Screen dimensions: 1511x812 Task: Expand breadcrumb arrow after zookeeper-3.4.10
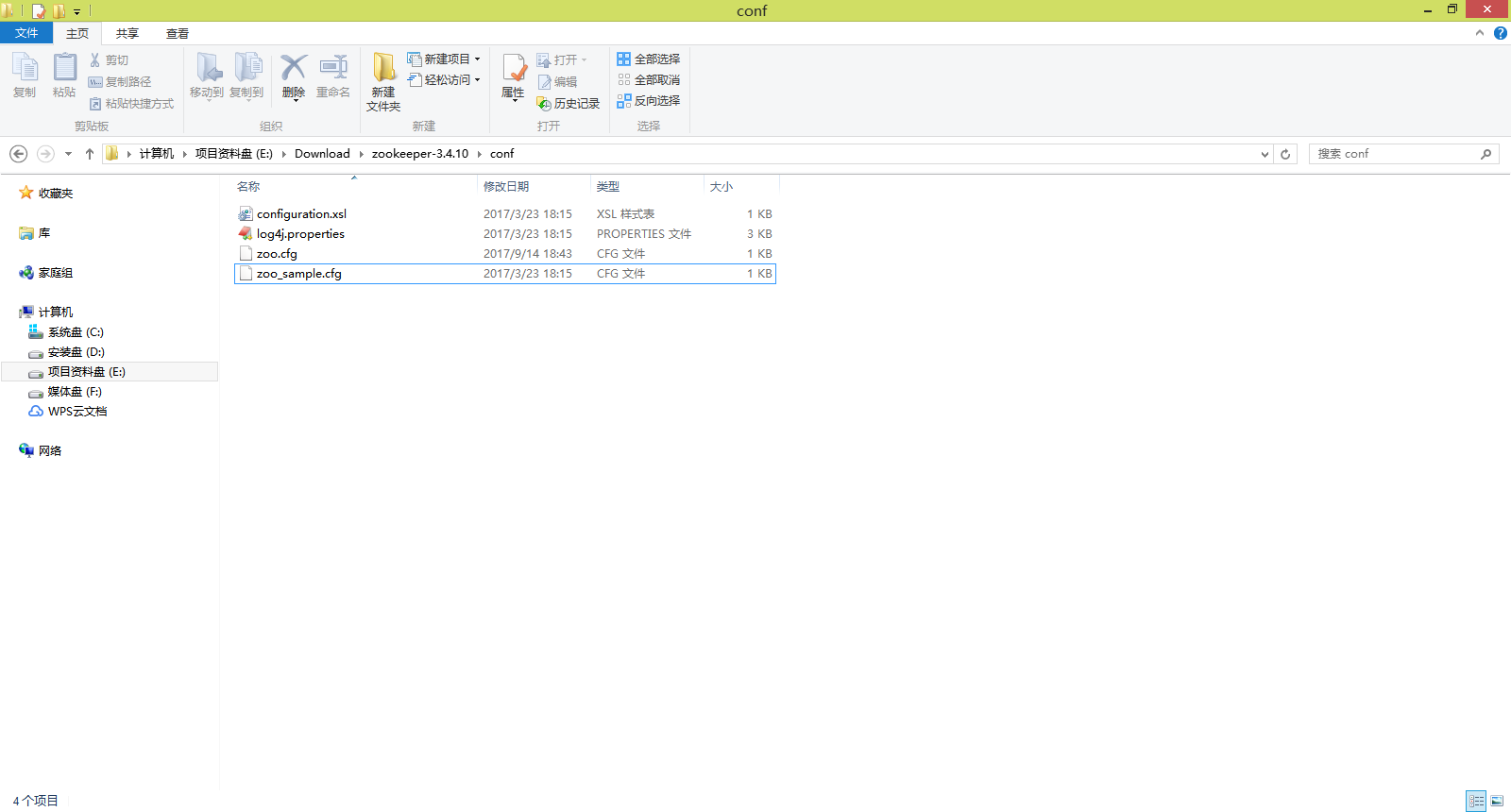tap(480, 154)
